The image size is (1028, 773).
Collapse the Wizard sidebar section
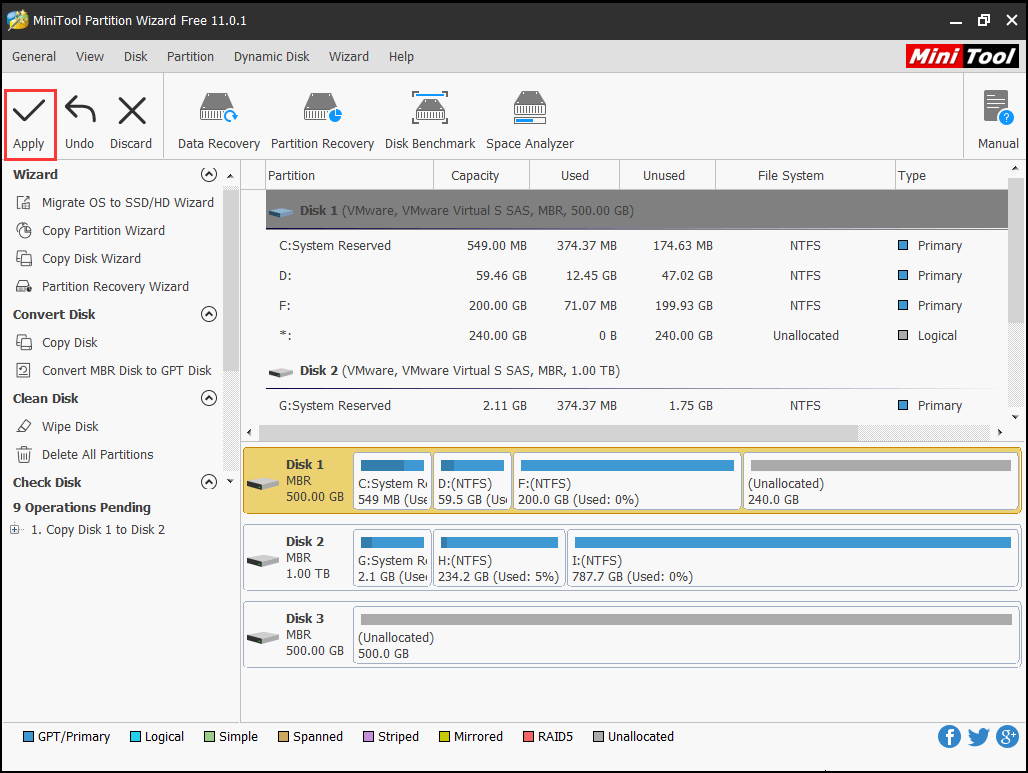208,174
